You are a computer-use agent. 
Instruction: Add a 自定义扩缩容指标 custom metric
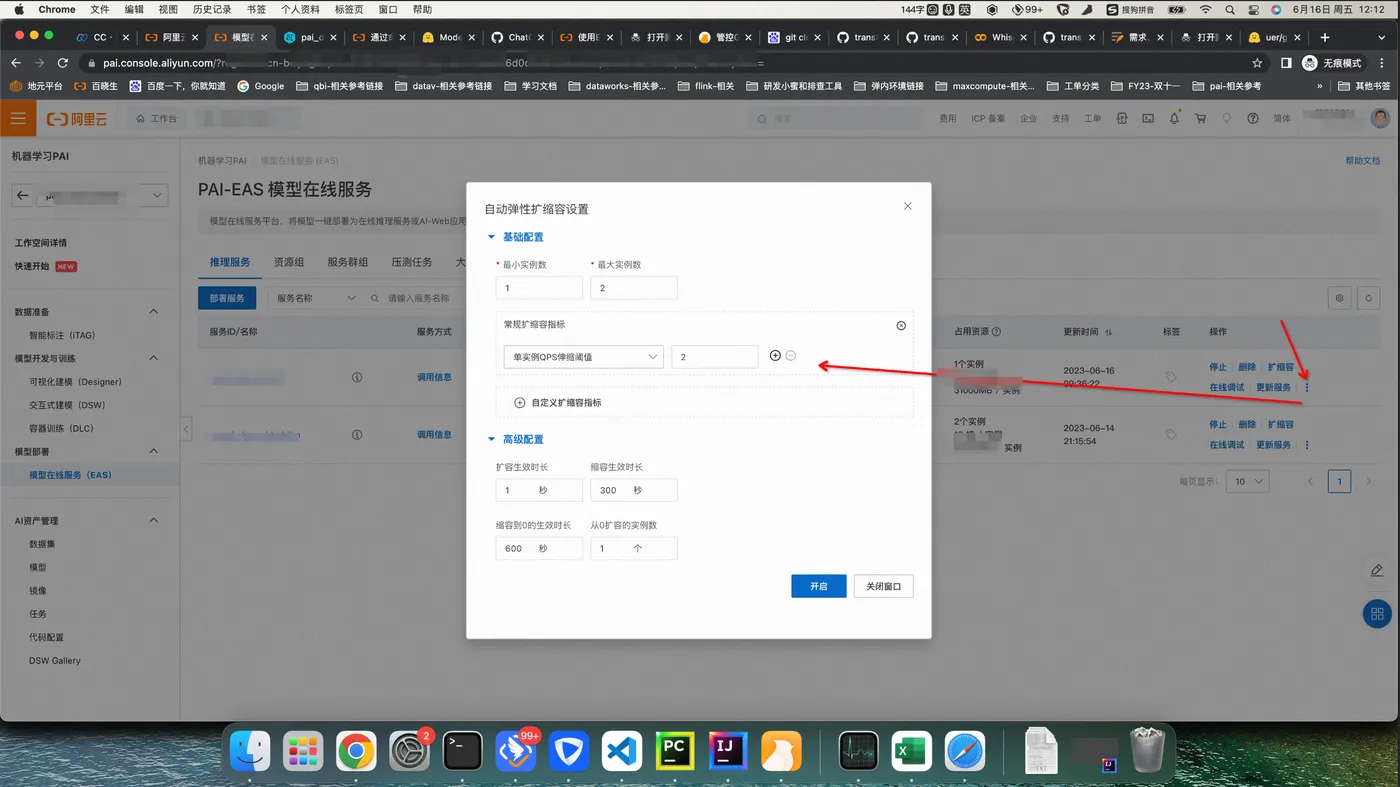[558, 403]
